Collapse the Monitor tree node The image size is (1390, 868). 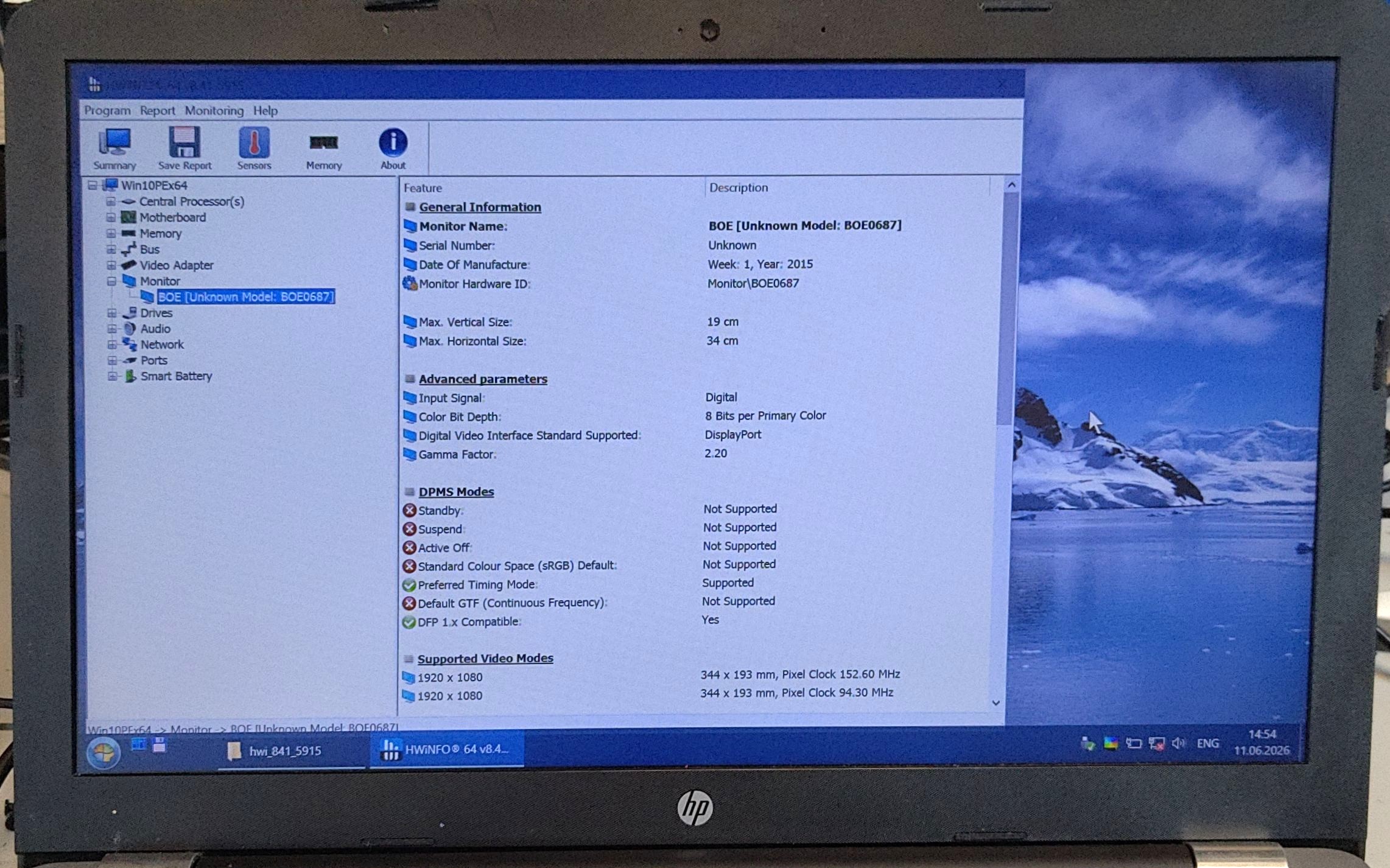(x=111, y=281)
